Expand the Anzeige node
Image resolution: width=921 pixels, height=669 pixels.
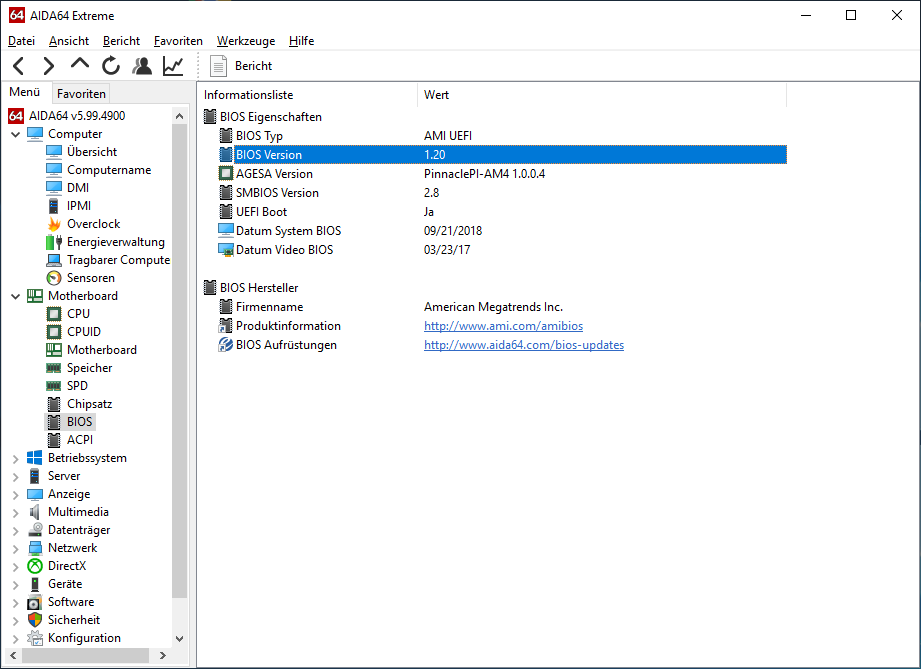[x=16, y=495]
